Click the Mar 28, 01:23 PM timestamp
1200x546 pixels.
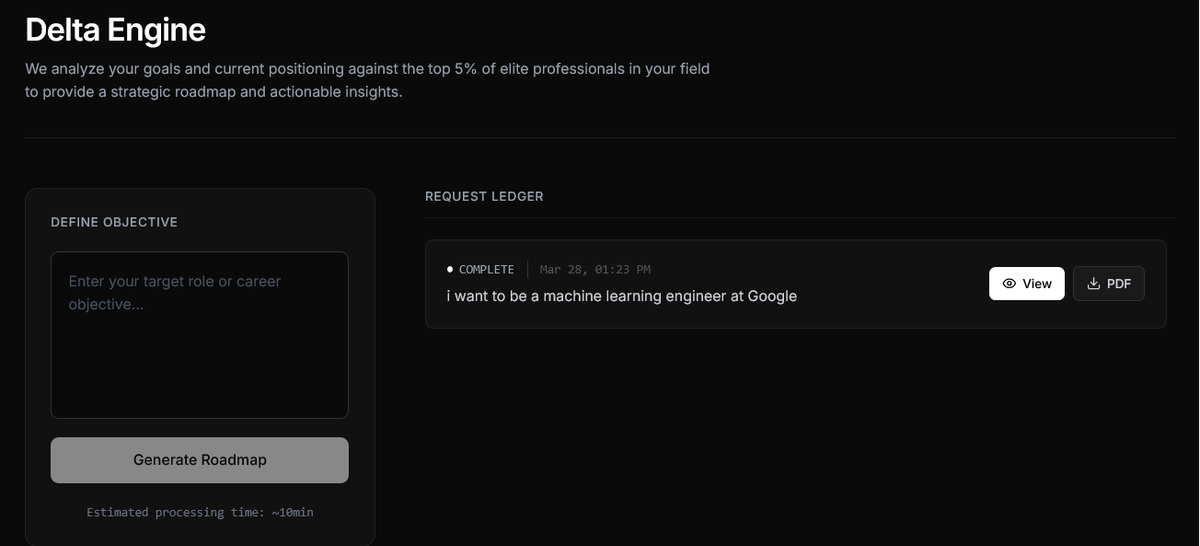click(x=595, y=270)
